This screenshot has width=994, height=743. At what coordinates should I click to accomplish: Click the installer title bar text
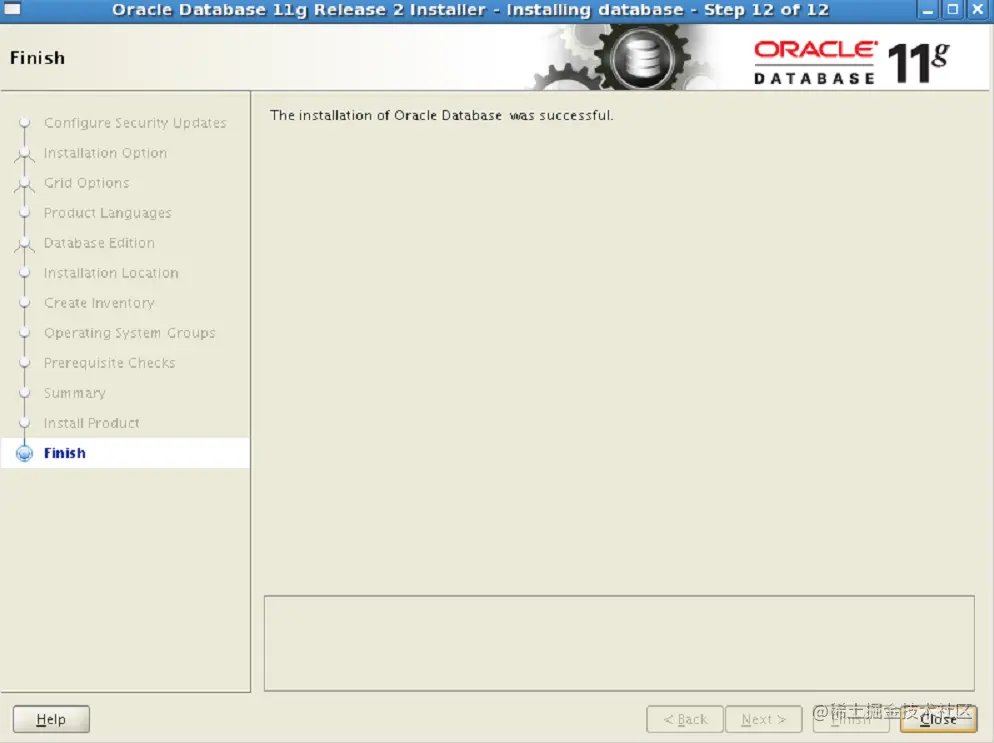pyautogui.click(x=470, y=10)
